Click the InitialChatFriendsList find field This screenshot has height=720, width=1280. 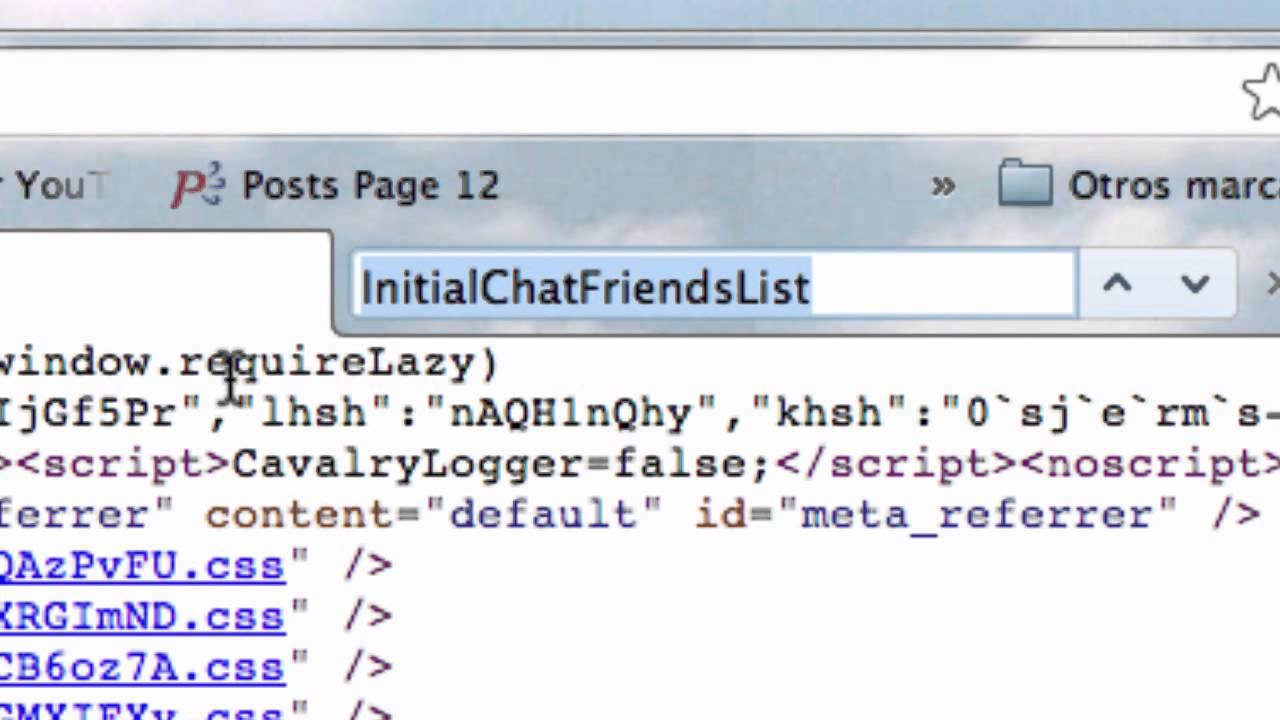pos(714,287)
